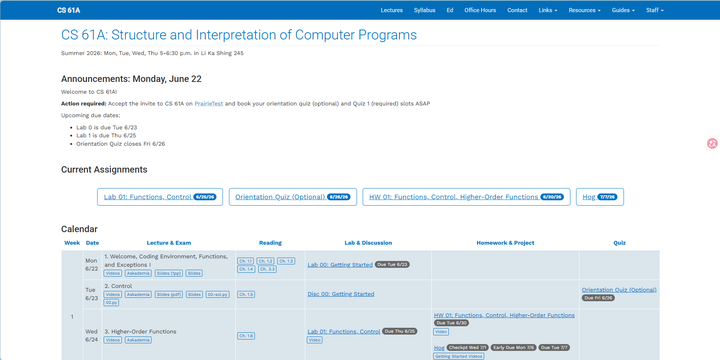Open Askademia for Higher-Order Functions lecture
This screenshot has width=720, height=360.
138,340
